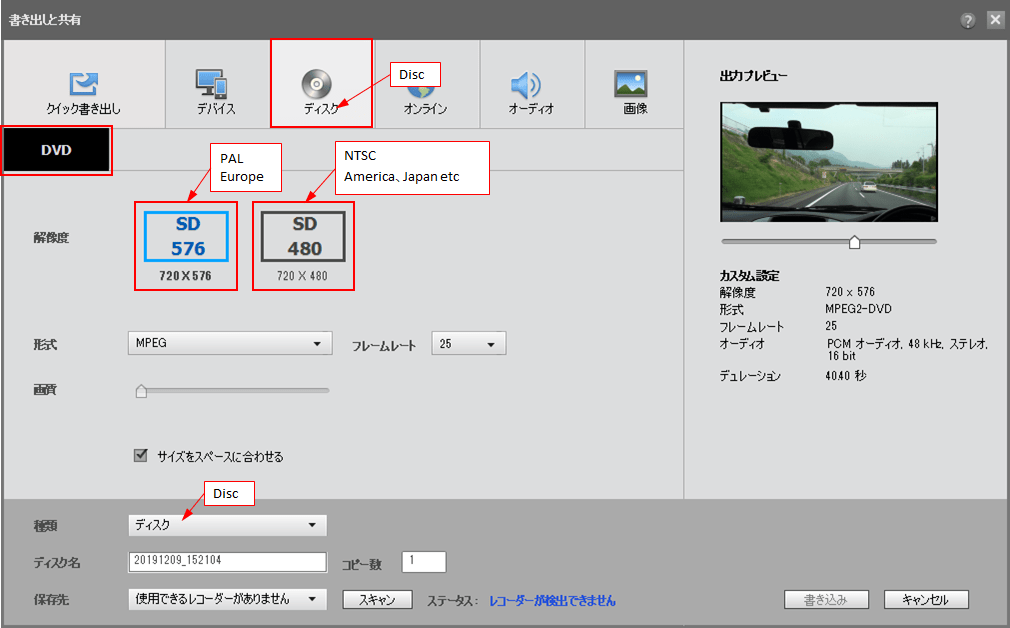
Task: Open the 形式 MPEG format dropdown
Action: click(229, 343)
